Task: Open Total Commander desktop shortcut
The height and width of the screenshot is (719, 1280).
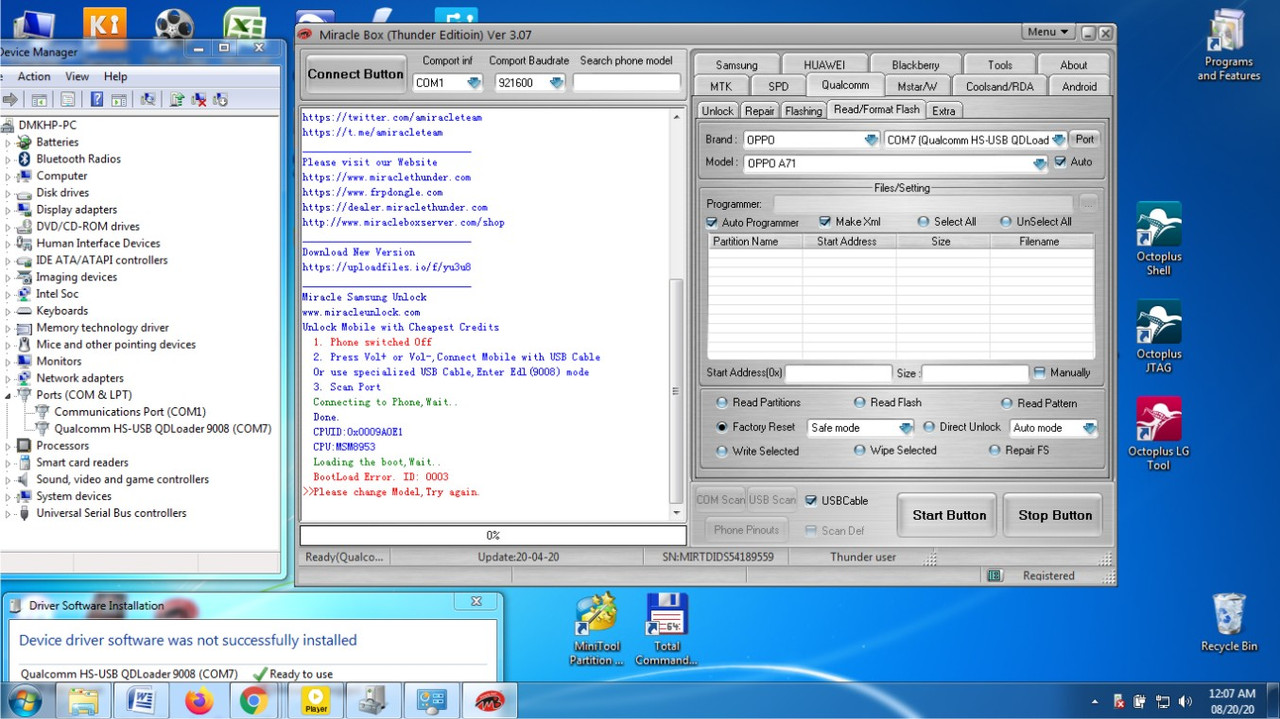Action: coord(666,629)
